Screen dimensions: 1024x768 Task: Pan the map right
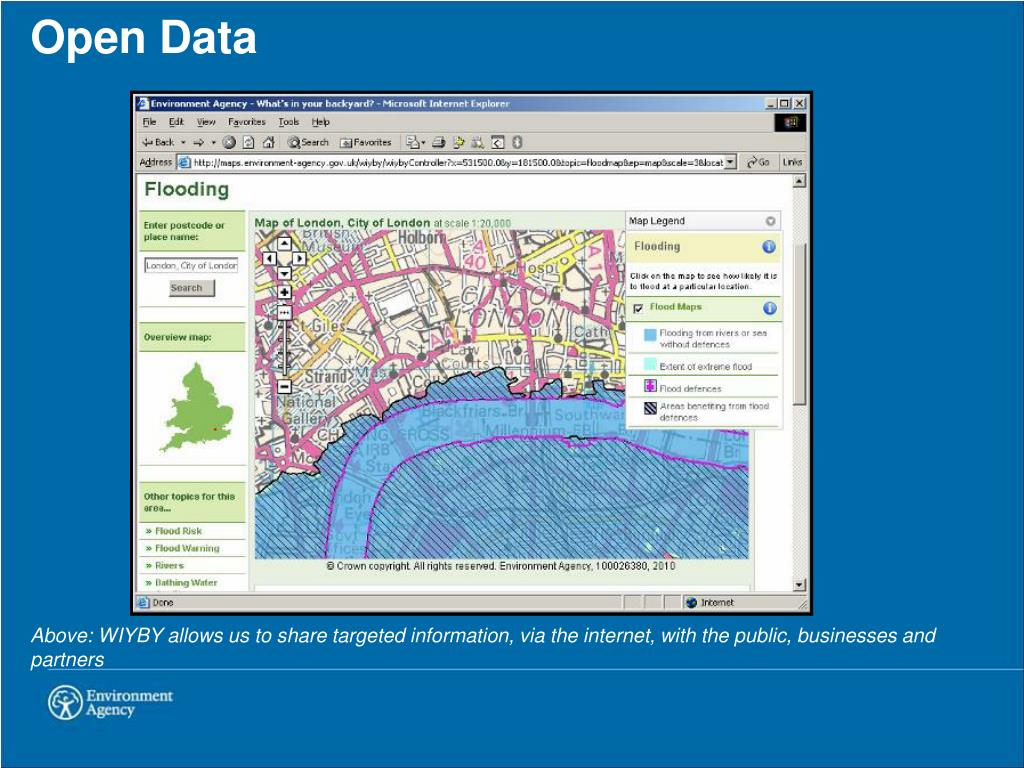click(x=299, y=259)
